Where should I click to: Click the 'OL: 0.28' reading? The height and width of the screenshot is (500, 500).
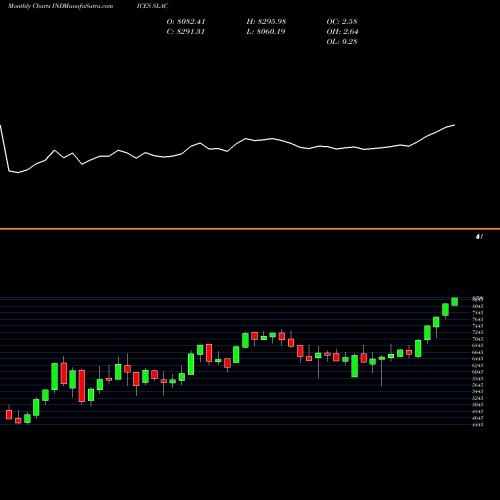click(x=342, y=42)
